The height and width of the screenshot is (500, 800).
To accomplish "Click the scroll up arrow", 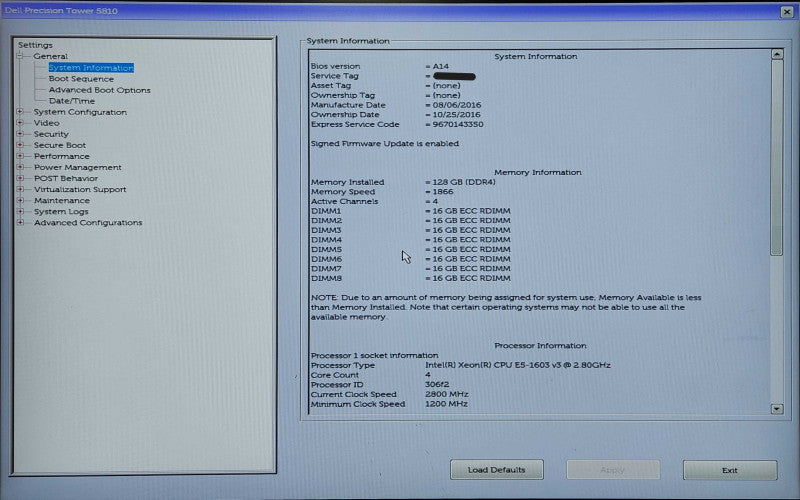I will click(777, 54).
